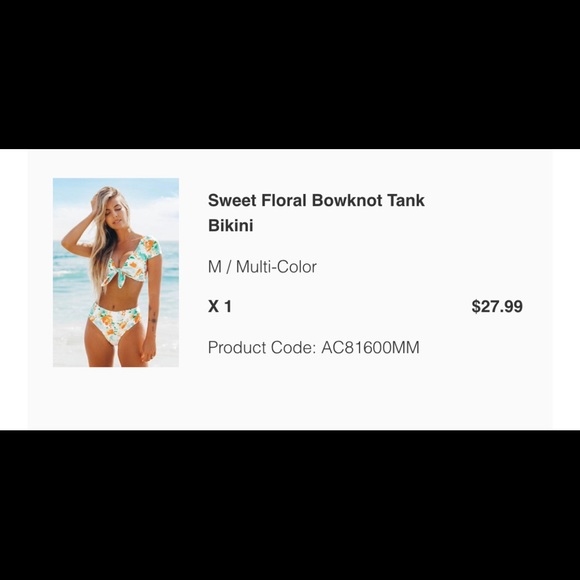The image size is (580, 580).
Task: Click the word Tank in the title
Action: (406, 200)
